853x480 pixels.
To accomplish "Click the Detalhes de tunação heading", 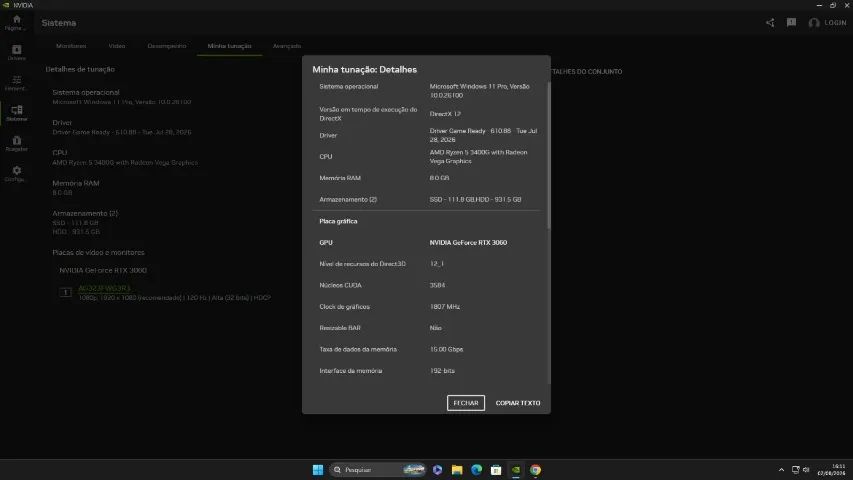I will pyautogui.click(x=80, y=70).
